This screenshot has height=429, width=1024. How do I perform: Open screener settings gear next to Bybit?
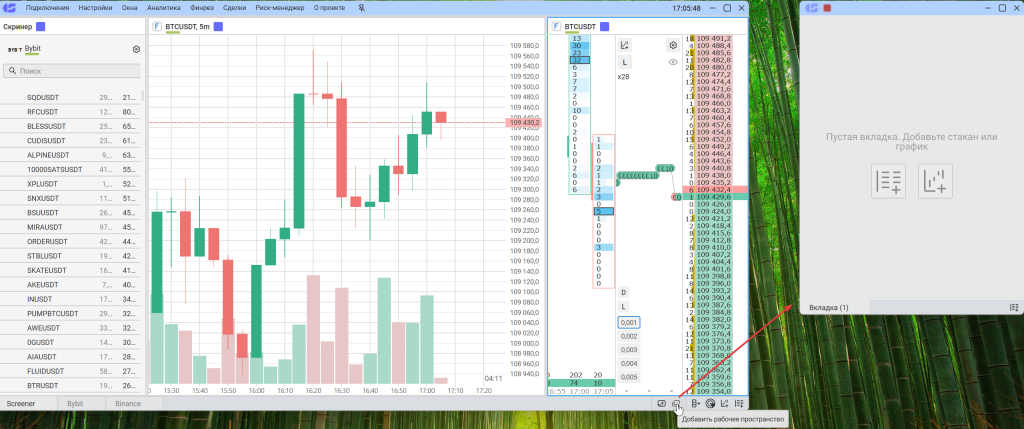[136, 49]
